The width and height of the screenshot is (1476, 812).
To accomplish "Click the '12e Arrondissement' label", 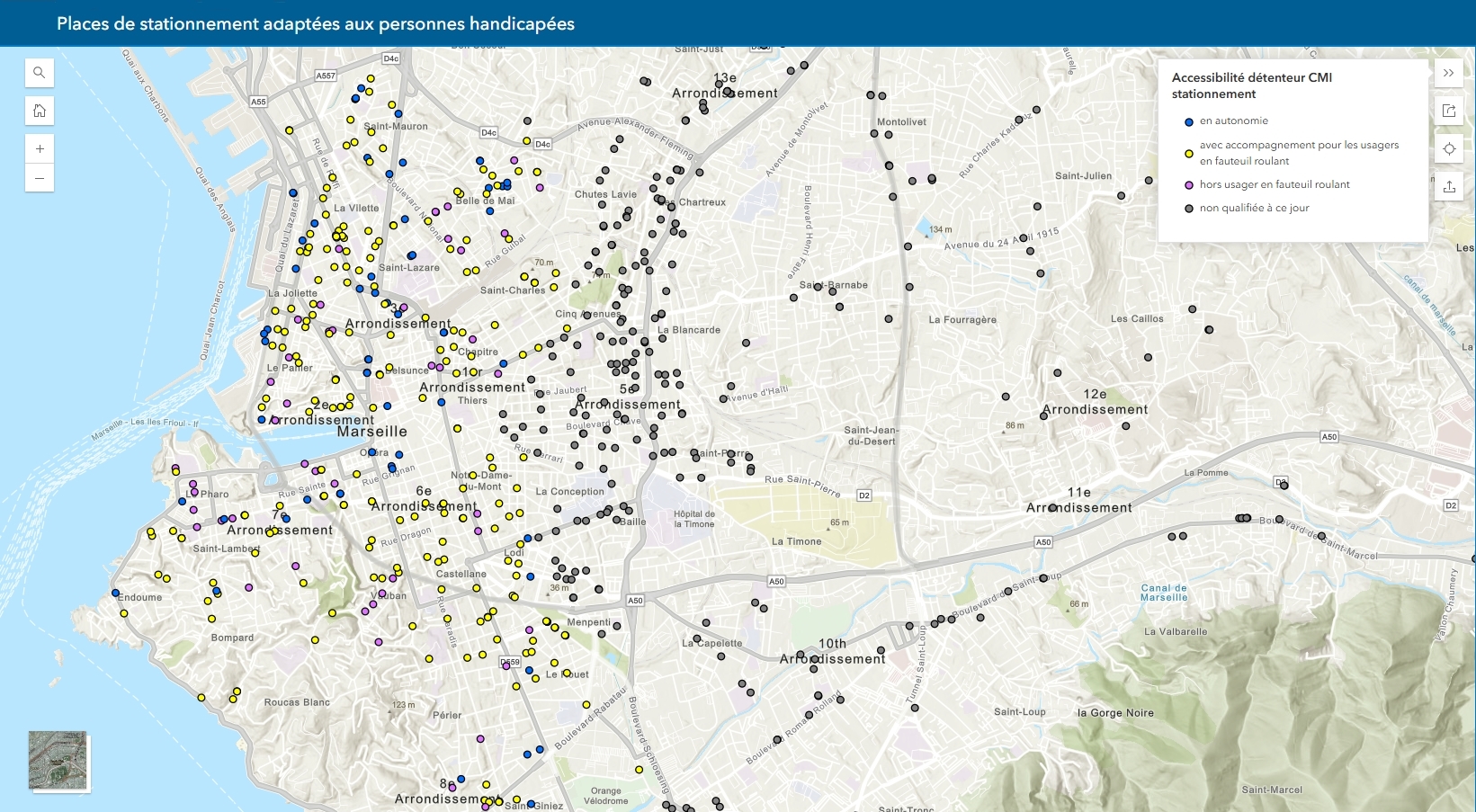I will tap(1095, 402).
